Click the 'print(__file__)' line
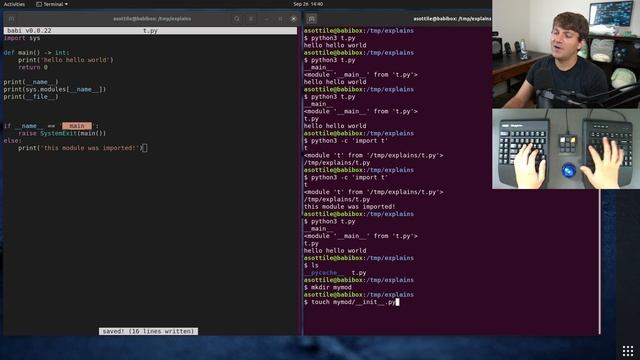This screenshot has width=640, height=360. point(31,97)
